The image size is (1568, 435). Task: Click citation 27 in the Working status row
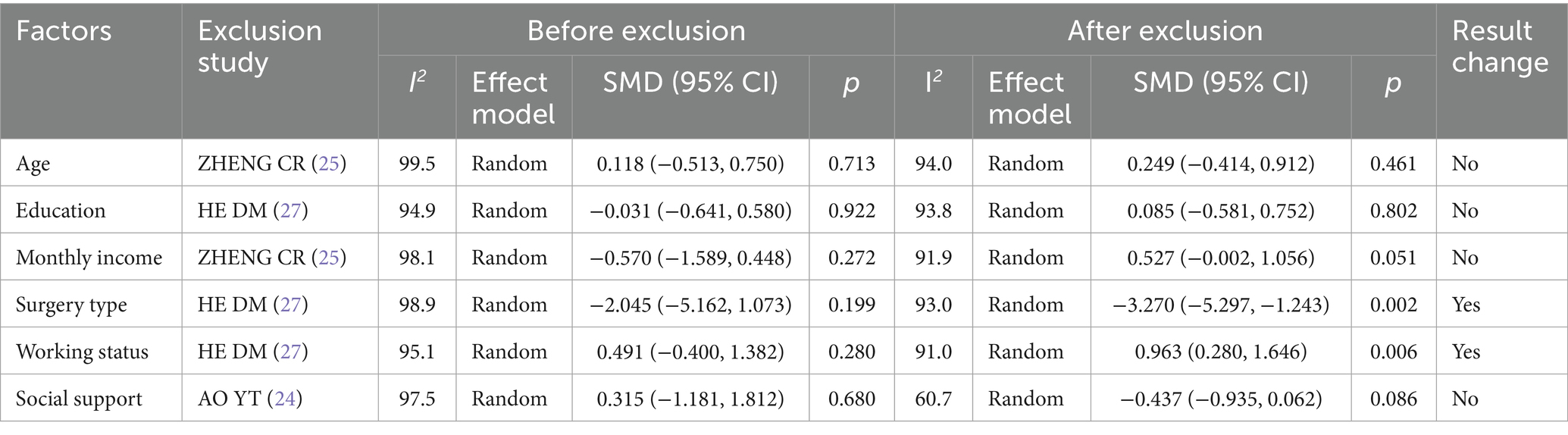pos(290,352)
